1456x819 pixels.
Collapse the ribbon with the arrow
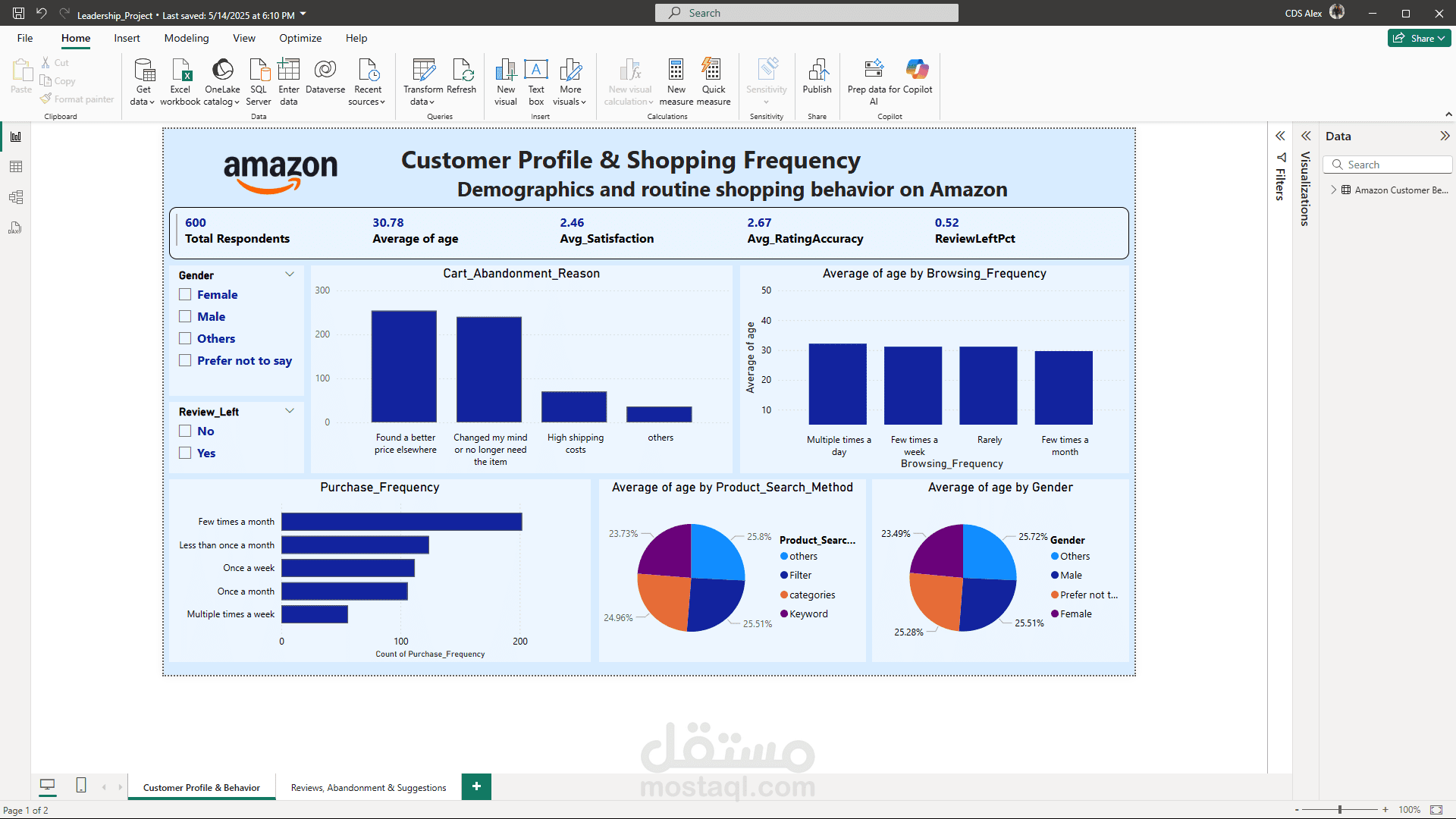click(1449, 115)
